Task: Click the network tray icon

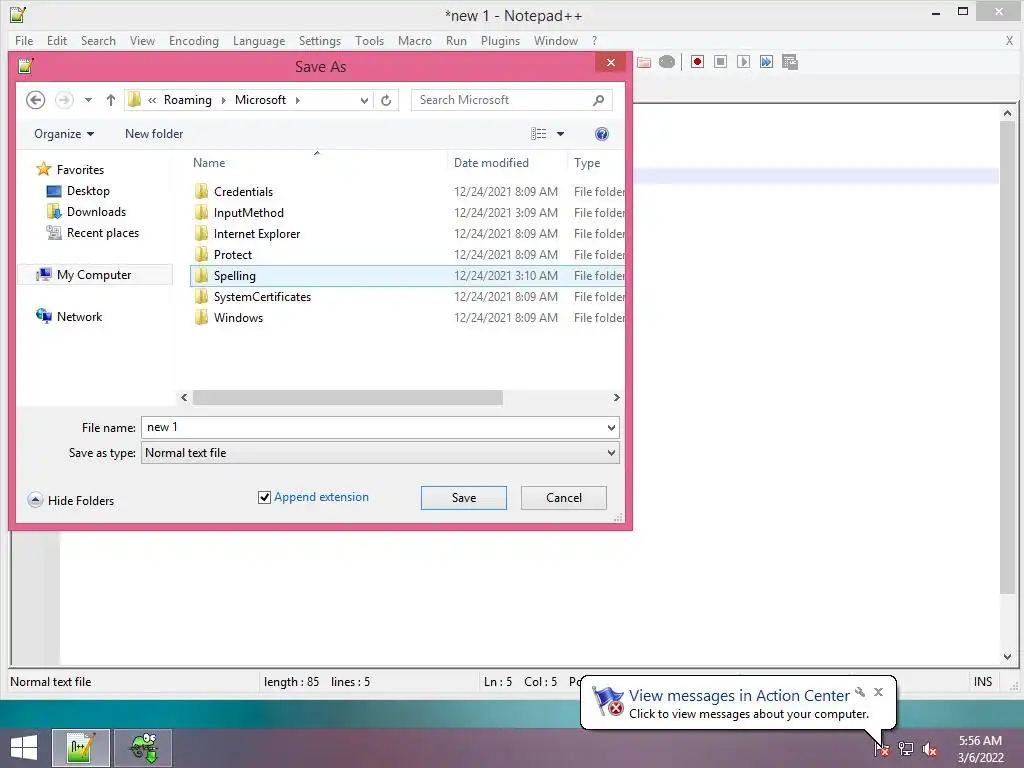Action: click(906, 749)
